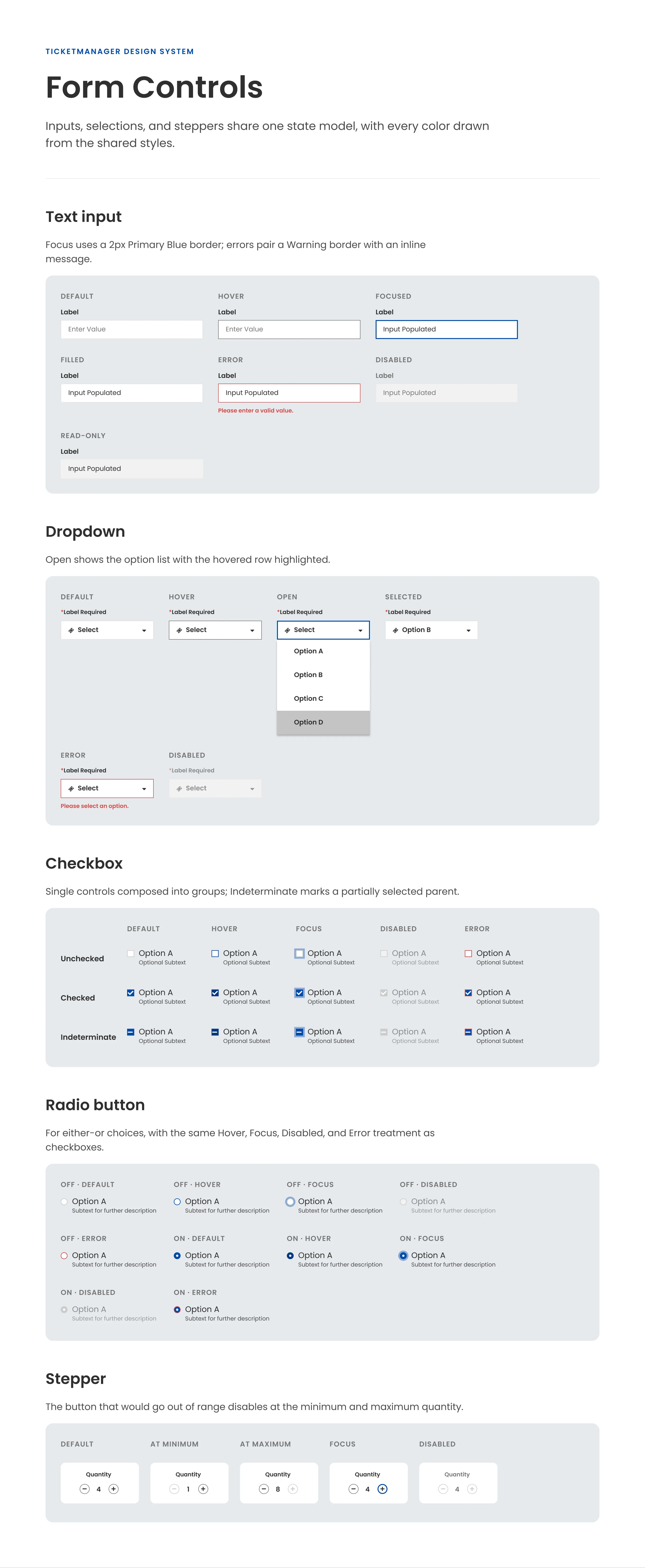This screenshot has height=1568, width=645.
Task: Select the Off Default radio button
Action: tap(64, 1201)
